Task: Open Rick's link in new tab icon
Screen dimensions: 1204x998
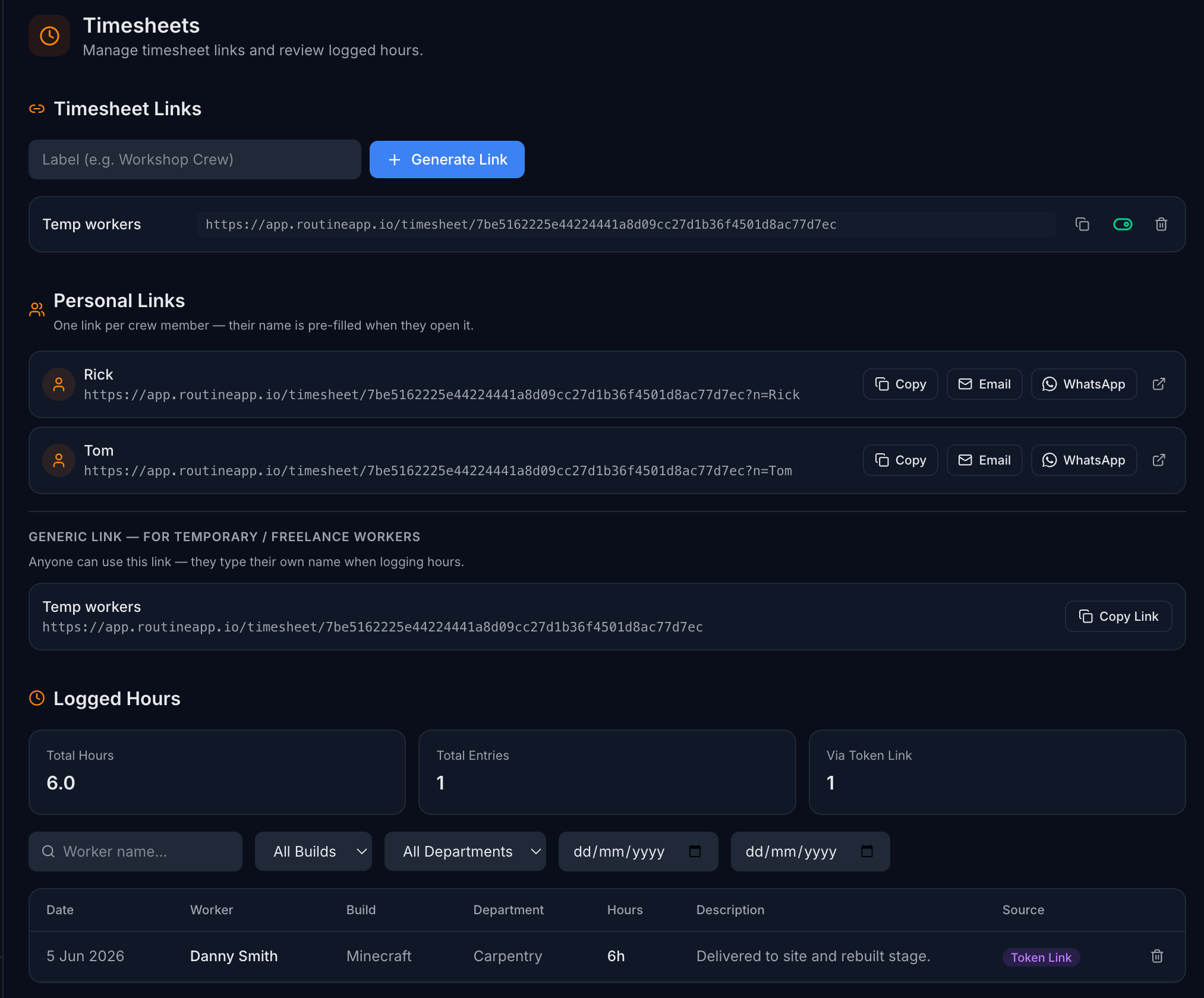Action: (1159, 384)
